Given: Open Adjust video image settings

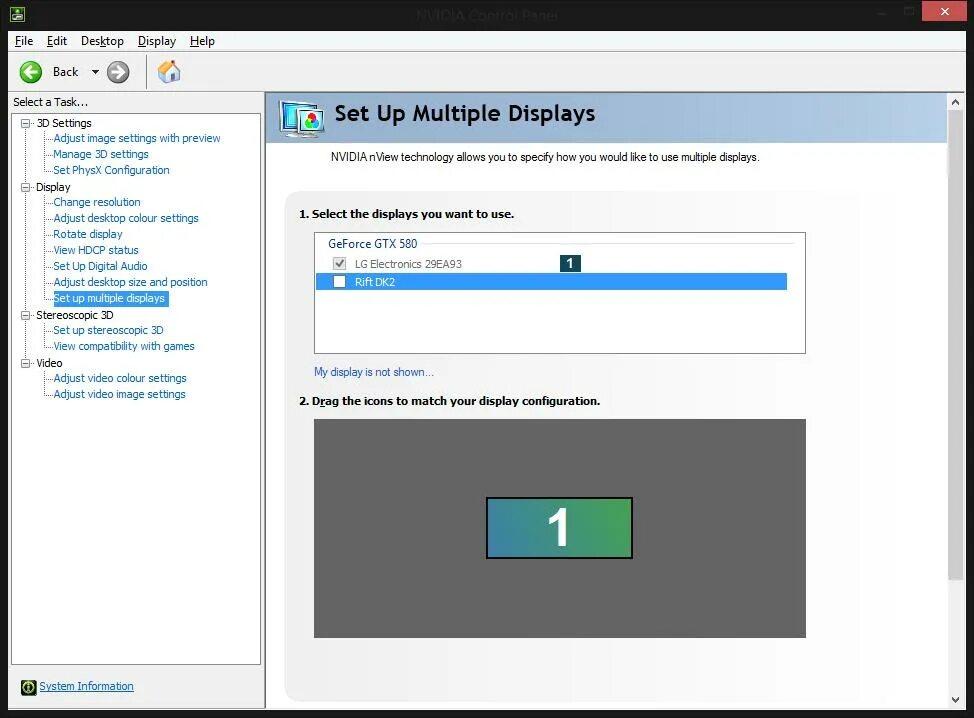Looking at the screenshot, I should [119, 394].
